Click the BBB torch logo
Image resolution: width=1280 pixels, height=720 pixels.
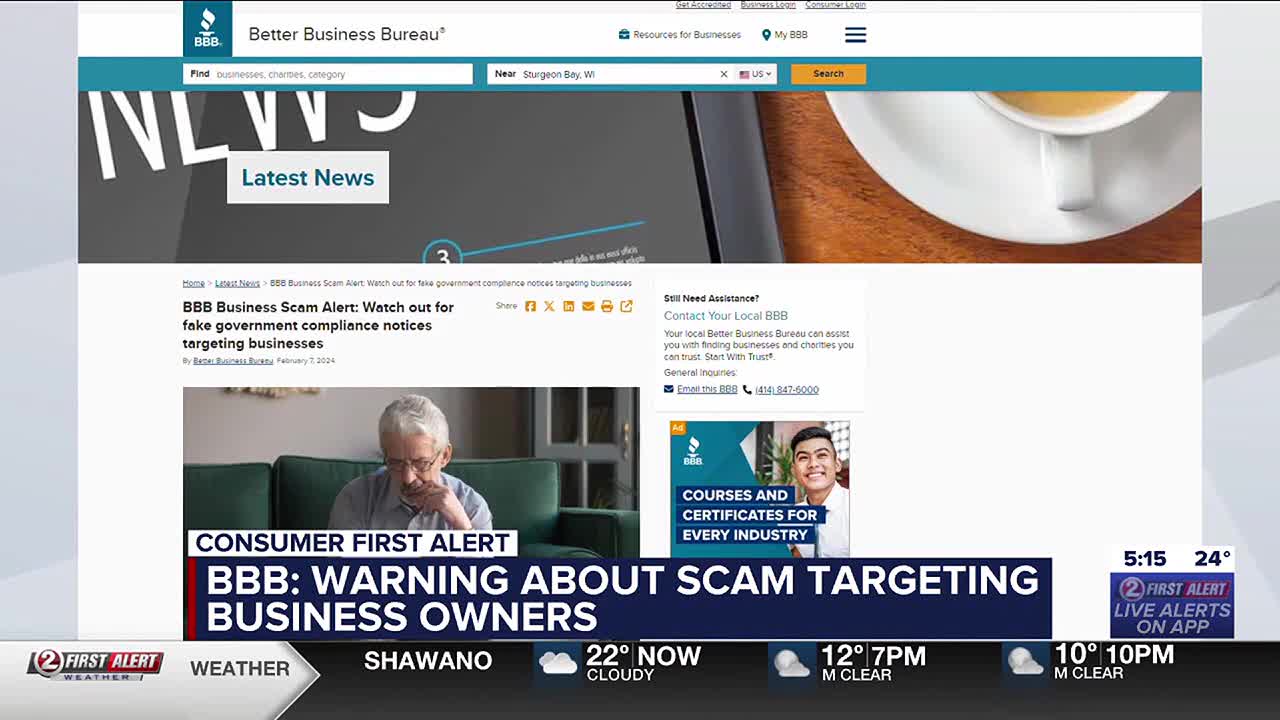208,28
